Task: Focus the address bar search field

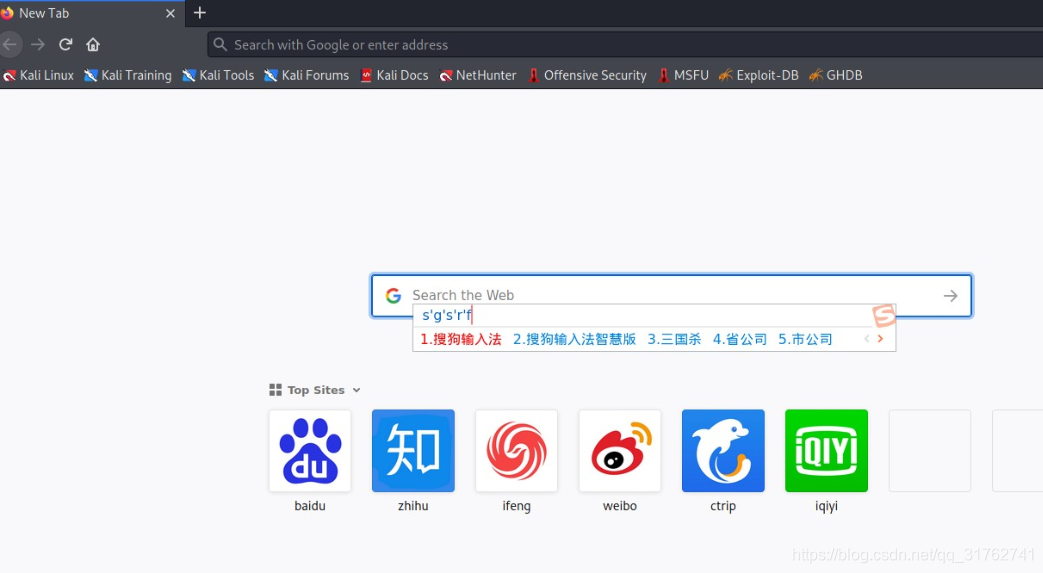Action: click(625, 45)
